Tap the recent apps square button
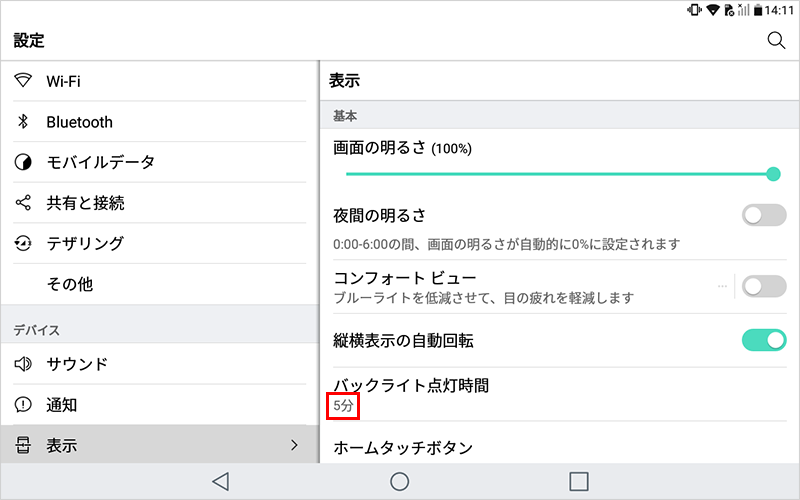This screenshot has height=500, width=800. tap(579, 481)
